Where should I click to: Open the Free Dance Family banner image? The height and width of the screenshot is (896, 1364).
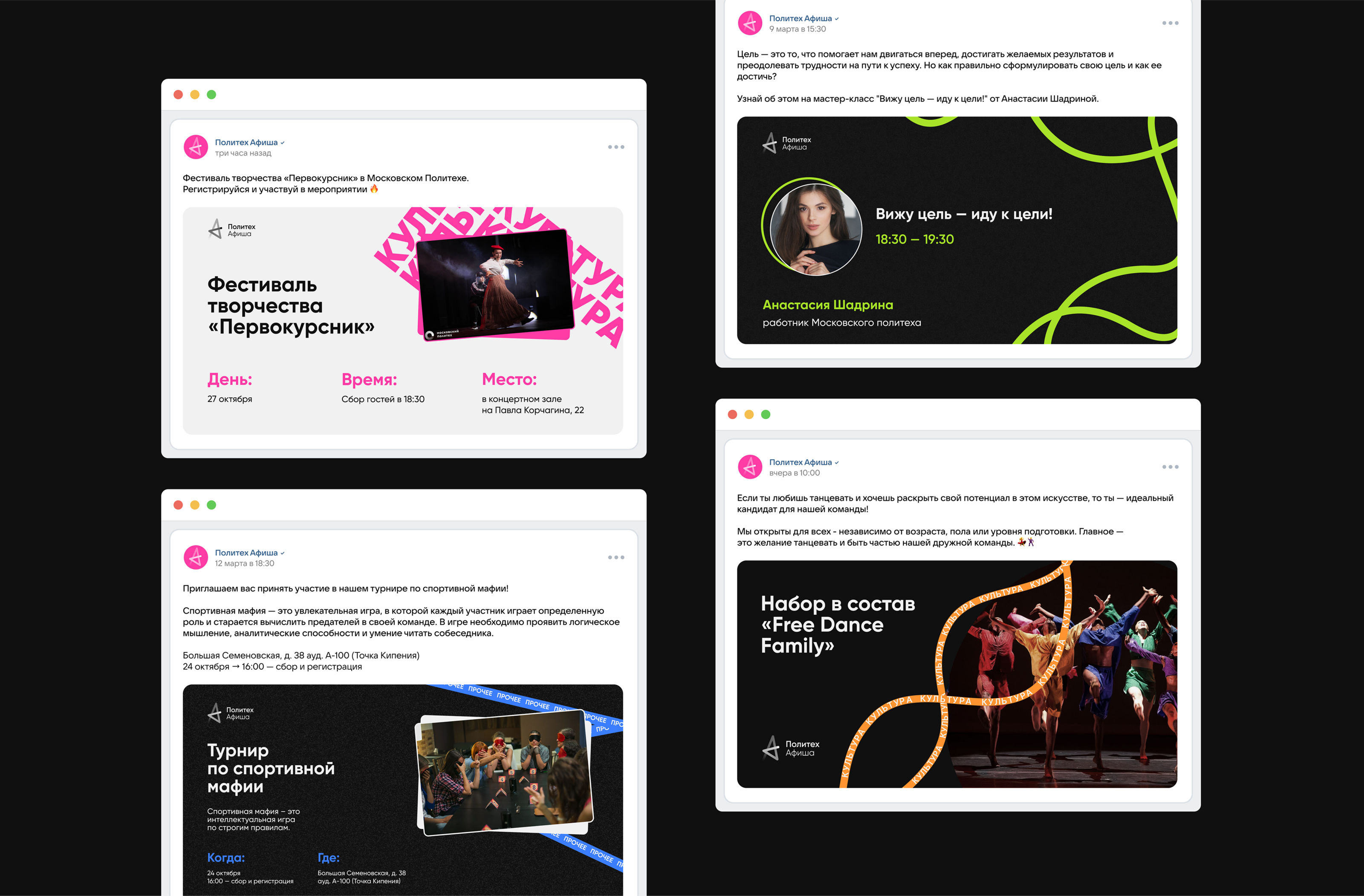pos(957,674)
